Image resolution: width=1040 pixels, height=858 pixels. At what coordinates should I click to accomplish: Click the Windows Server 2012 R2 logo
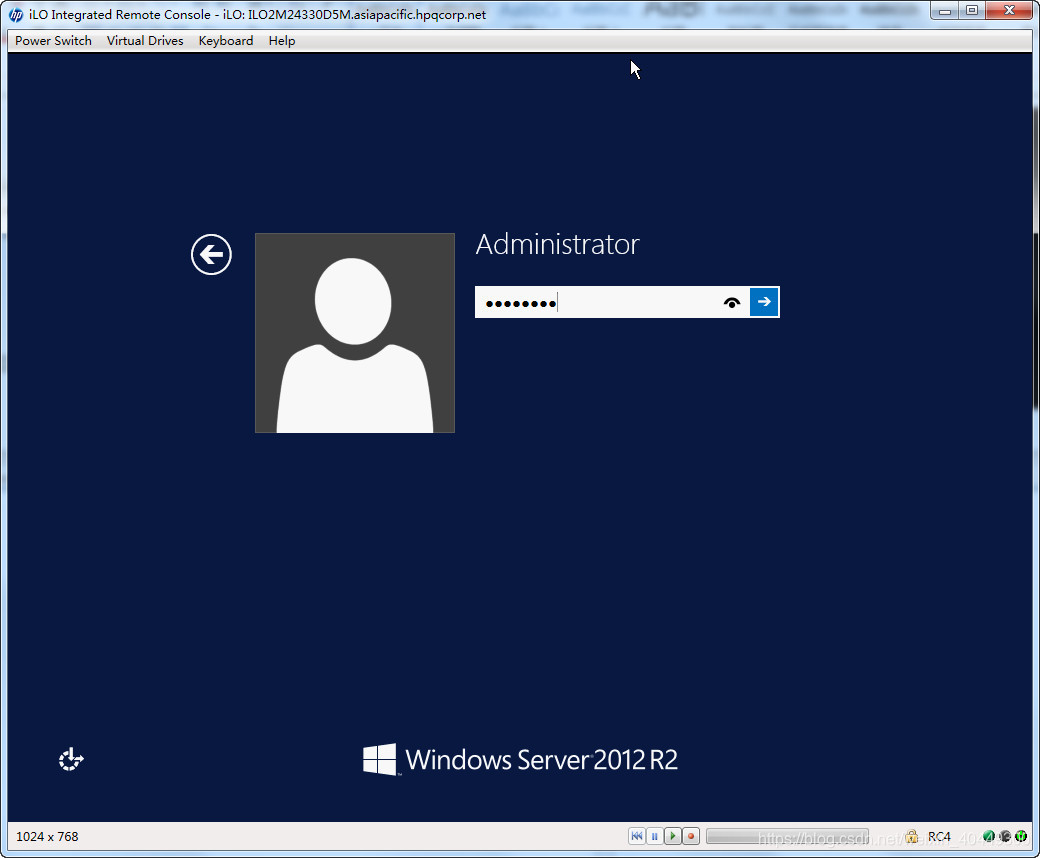[x=520, y=759]
